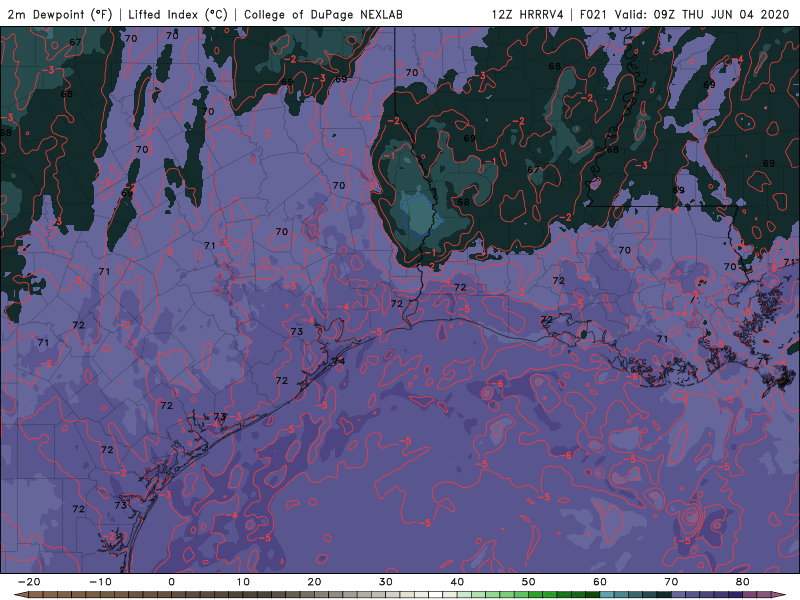Click the "74" dewpoint value near Galveston
The height and width of the screenshot is (600, 800).
(x=339, y=361)
